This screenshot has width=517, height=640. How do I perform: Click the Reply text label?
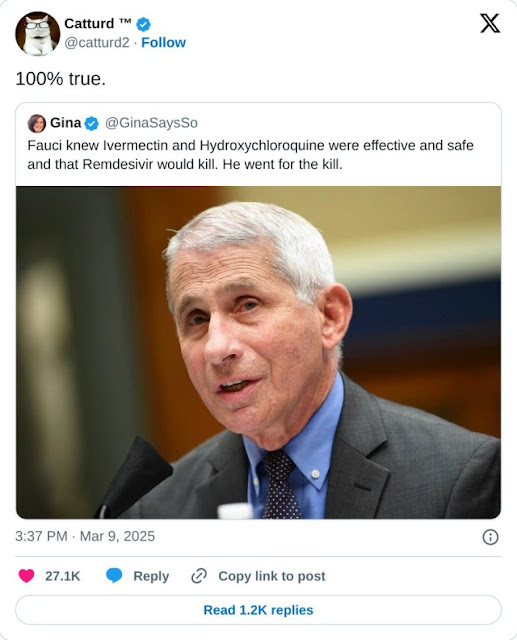(x=151, y=576)
